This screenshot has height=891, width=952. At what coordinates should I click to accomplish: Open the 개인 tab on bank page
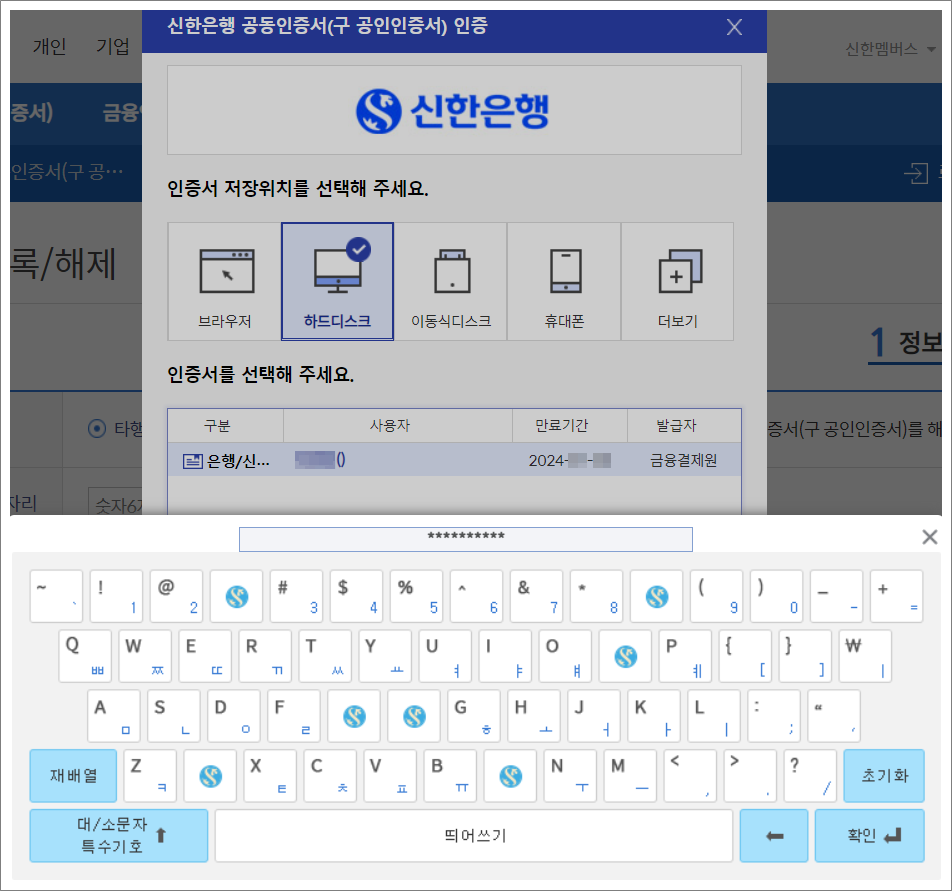[x=49, y=46]
